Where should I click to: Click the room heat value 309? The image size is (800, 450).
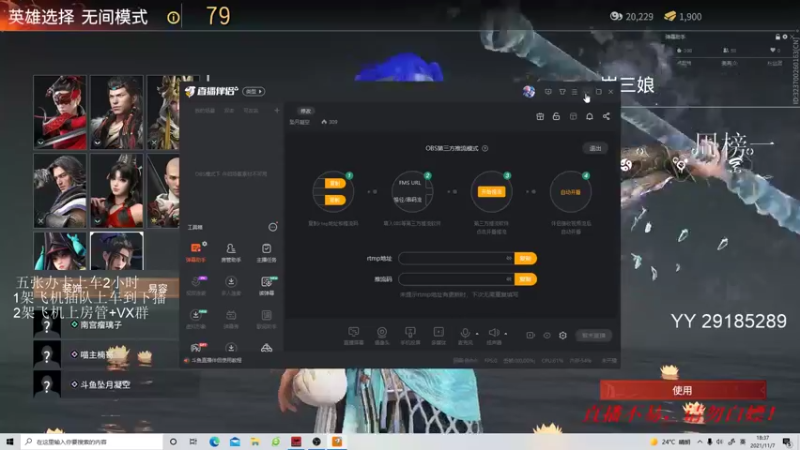point(330,122)
